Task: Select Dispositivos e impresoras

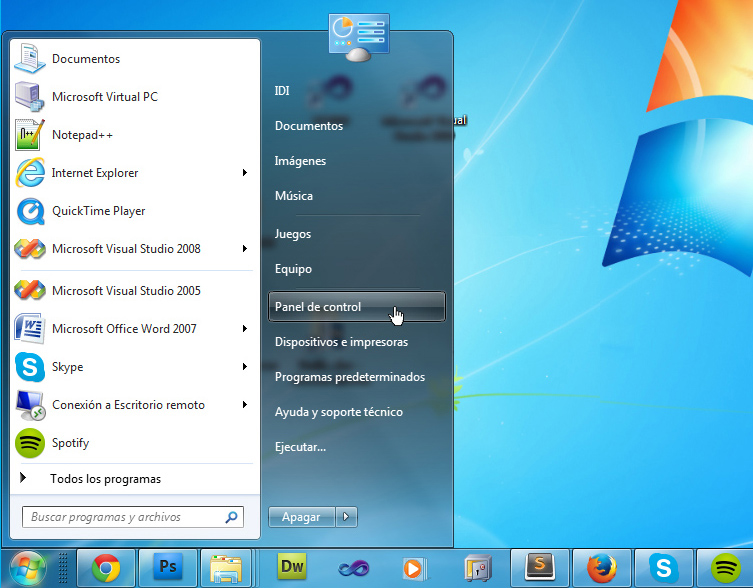Action: pyautogui.click(x=341, y=342)
